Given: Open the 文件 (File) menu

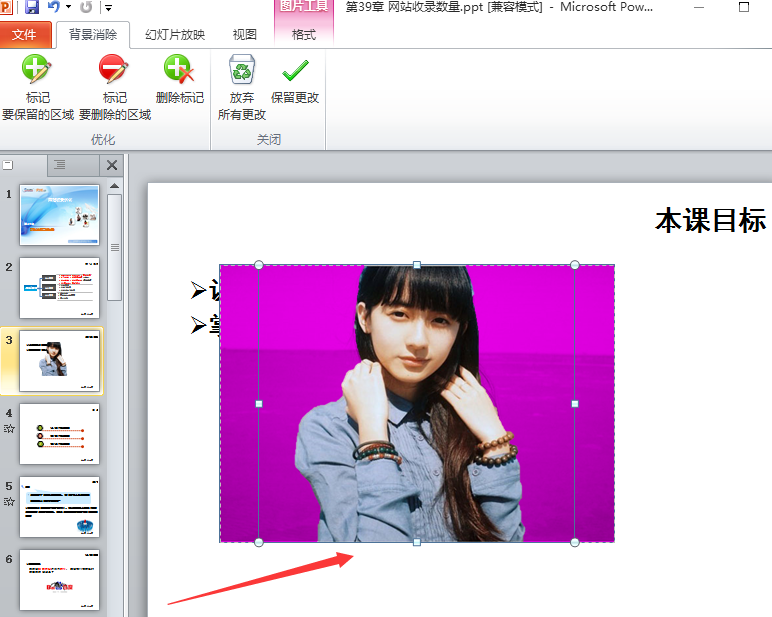Looking at the screenshot, I should click(24, 34).
